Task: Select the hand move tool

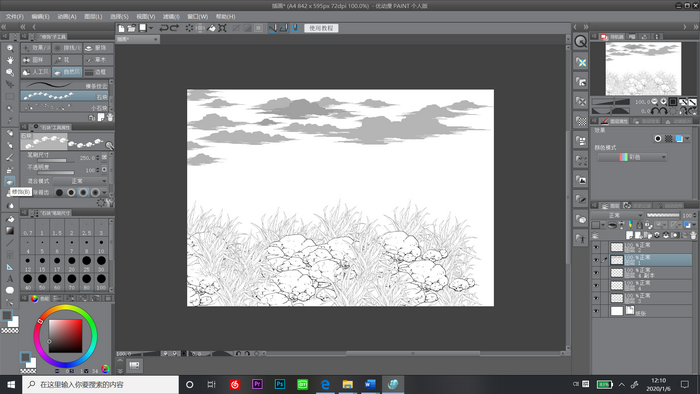Action: pyautogui.click(x=10, y=60)
